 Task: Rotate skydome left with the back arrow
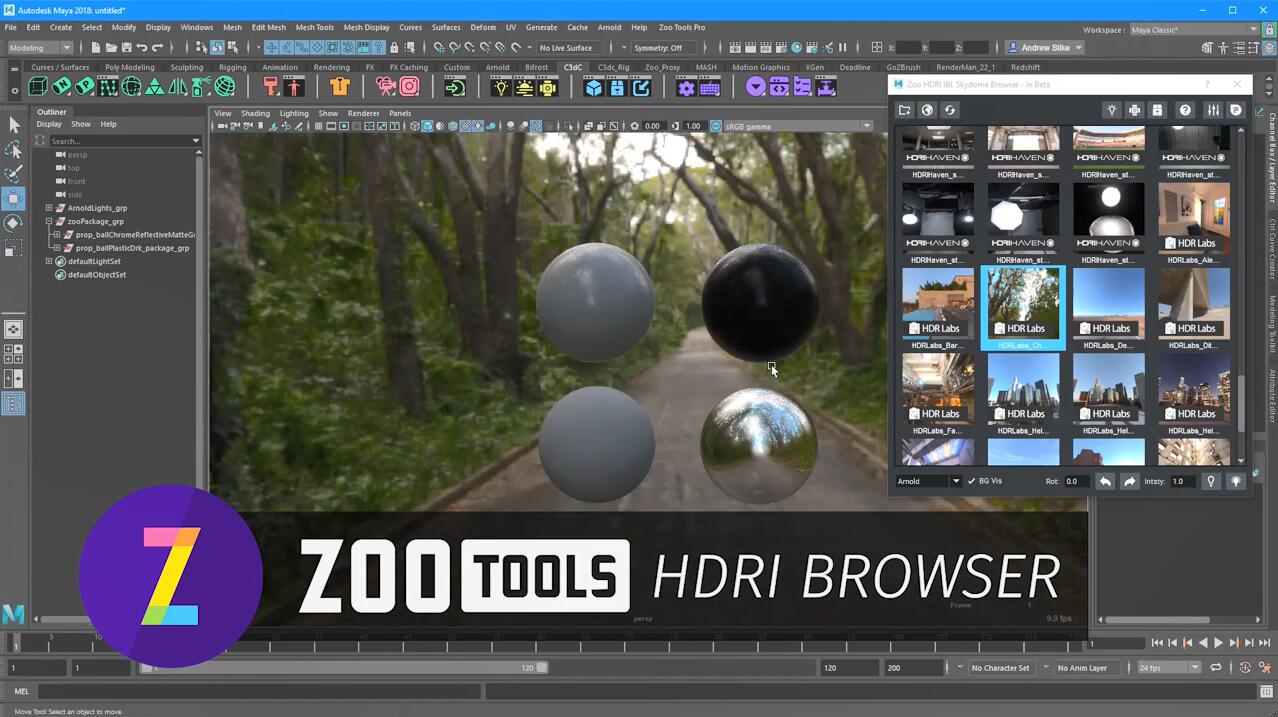click(x=1105, y=481)
